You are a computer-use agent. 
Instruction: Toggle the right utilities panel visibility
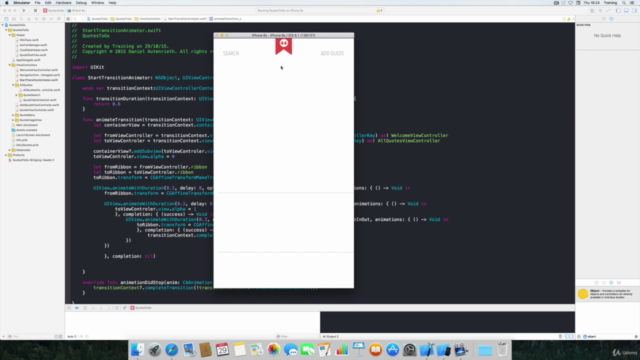coord(634,11)
